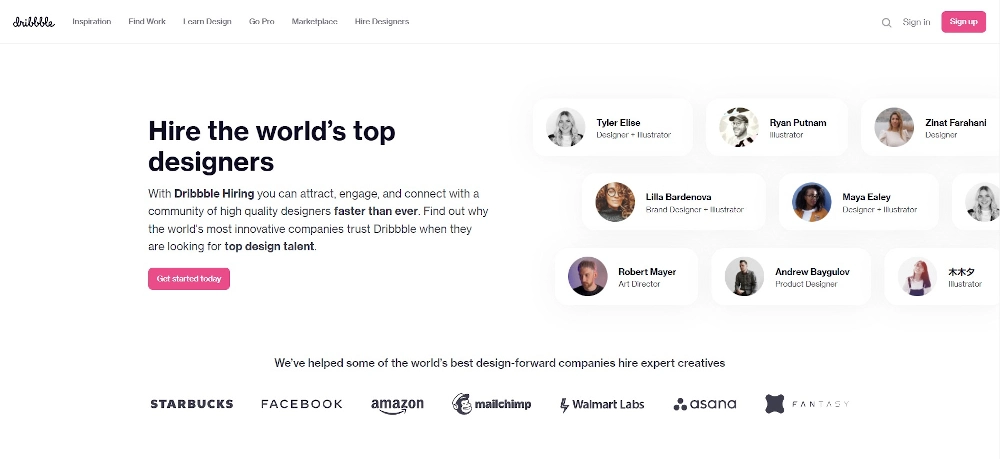This screenshot has height=459, width=1000.
Task: Click the Amazon logo
Action: [397, 405]
